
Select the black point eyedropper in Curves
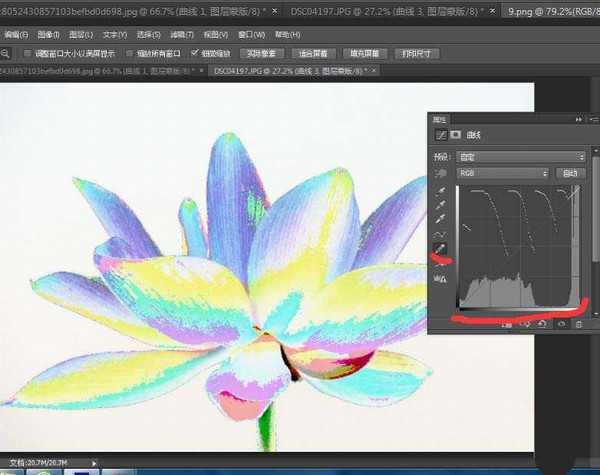coord(441,191)
